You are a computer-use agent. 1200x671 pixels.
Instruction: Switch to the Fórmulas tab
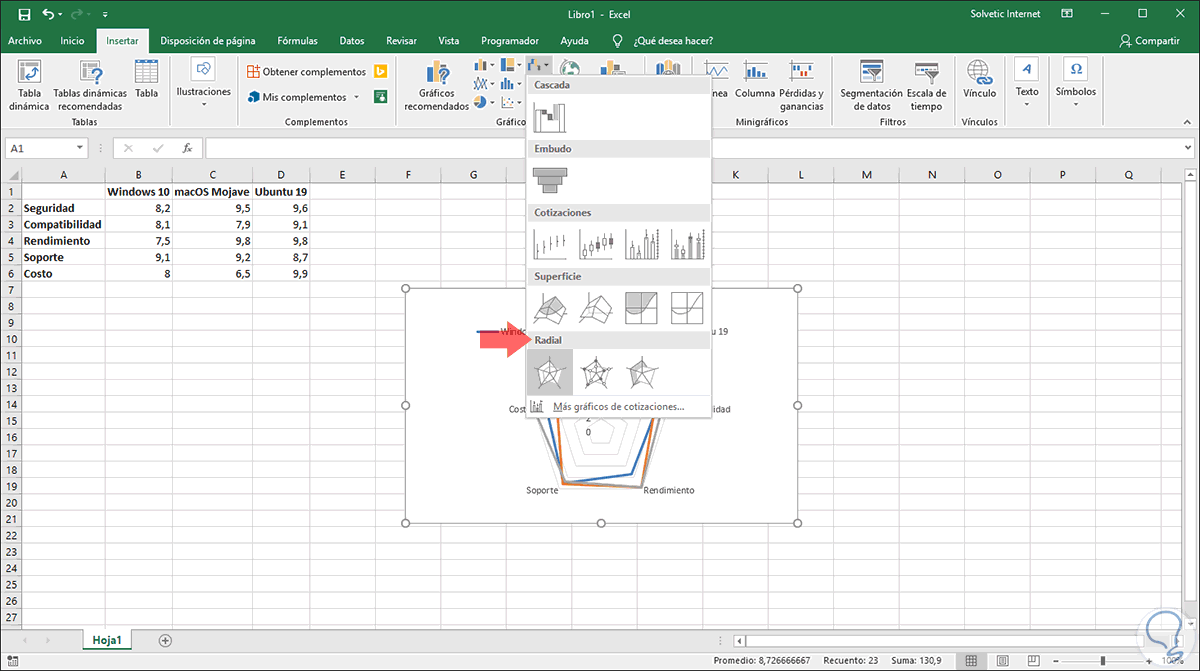click(x=298, y=41)
